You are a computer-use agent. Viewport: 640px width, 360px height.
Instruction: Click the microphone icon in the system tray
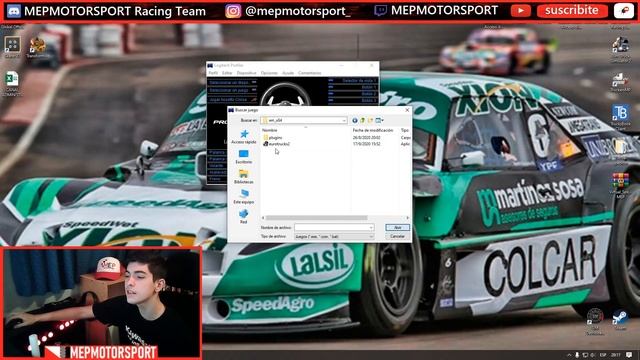click(577, 355)
